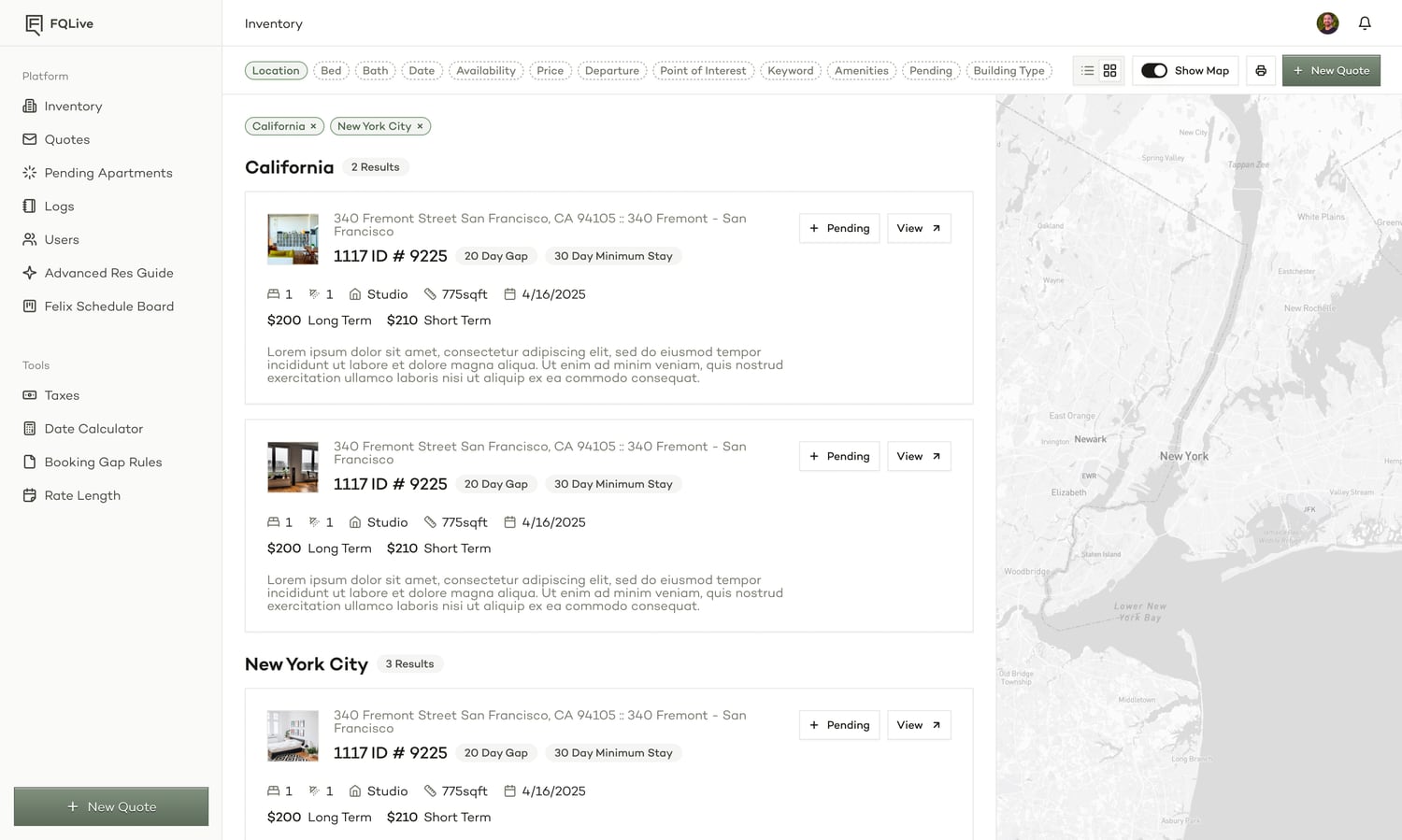The width and height of the screenshot is (1402, 840).
Task: Click New Quote at the sidebar bottom
Action: pyautogui.click(x=111, y=806)
